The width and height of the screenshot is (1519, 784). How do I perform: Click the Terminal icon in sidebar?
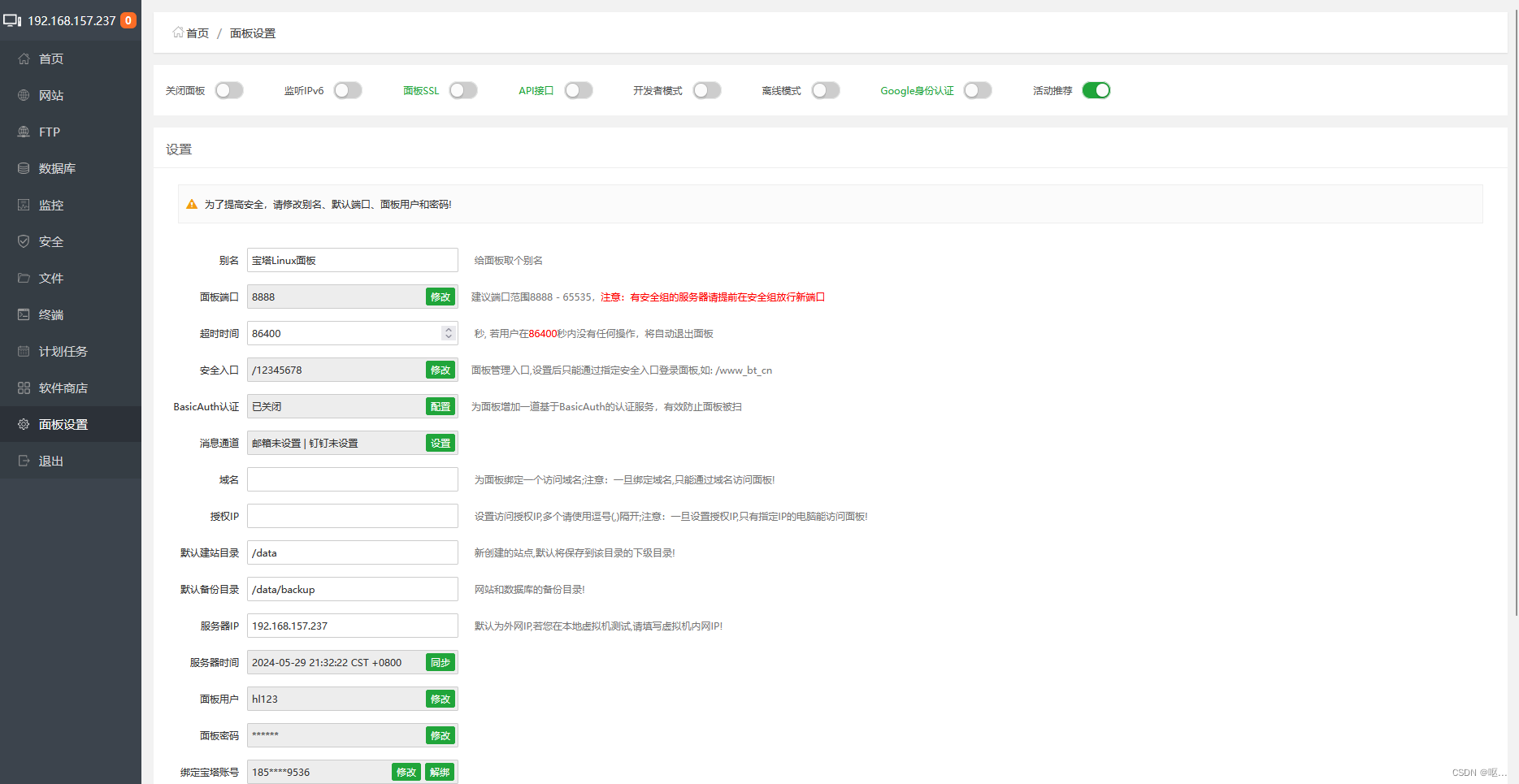coord(24,314)
